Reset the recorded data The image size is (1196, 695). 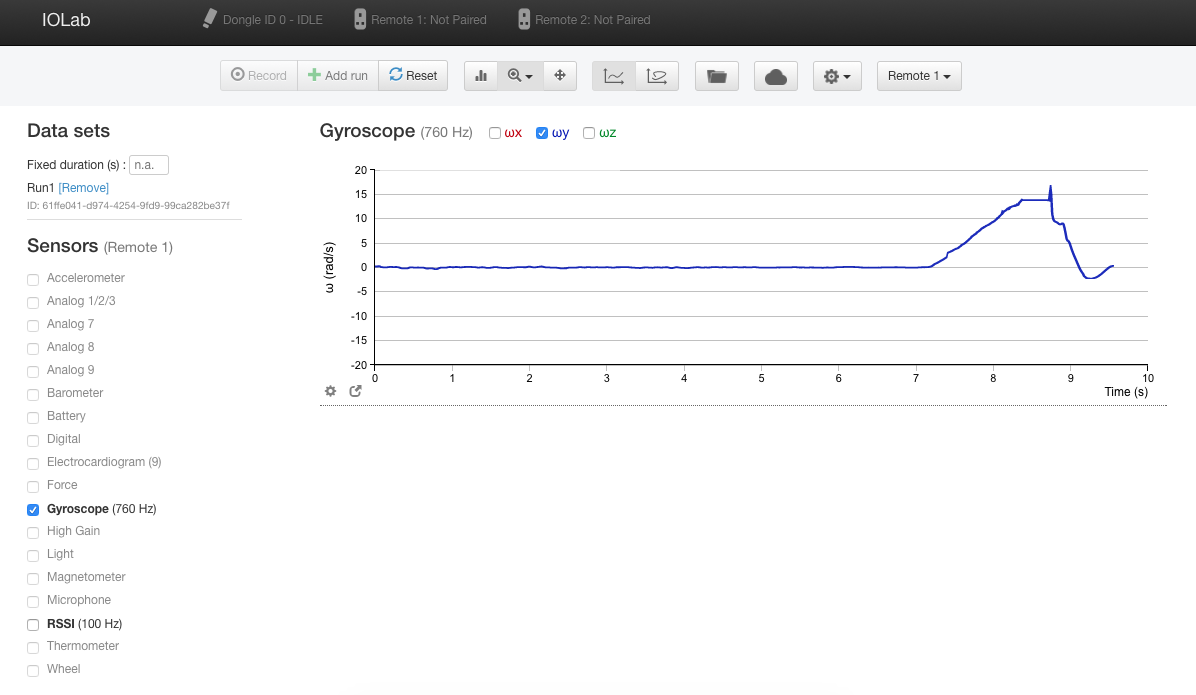[x=413, y=76]
